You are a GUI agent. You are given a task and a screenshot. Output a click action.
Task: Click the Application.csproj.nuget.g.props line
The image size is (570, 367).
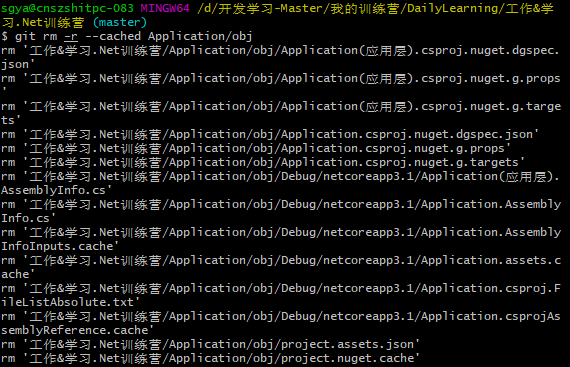[x=256, y=148]
